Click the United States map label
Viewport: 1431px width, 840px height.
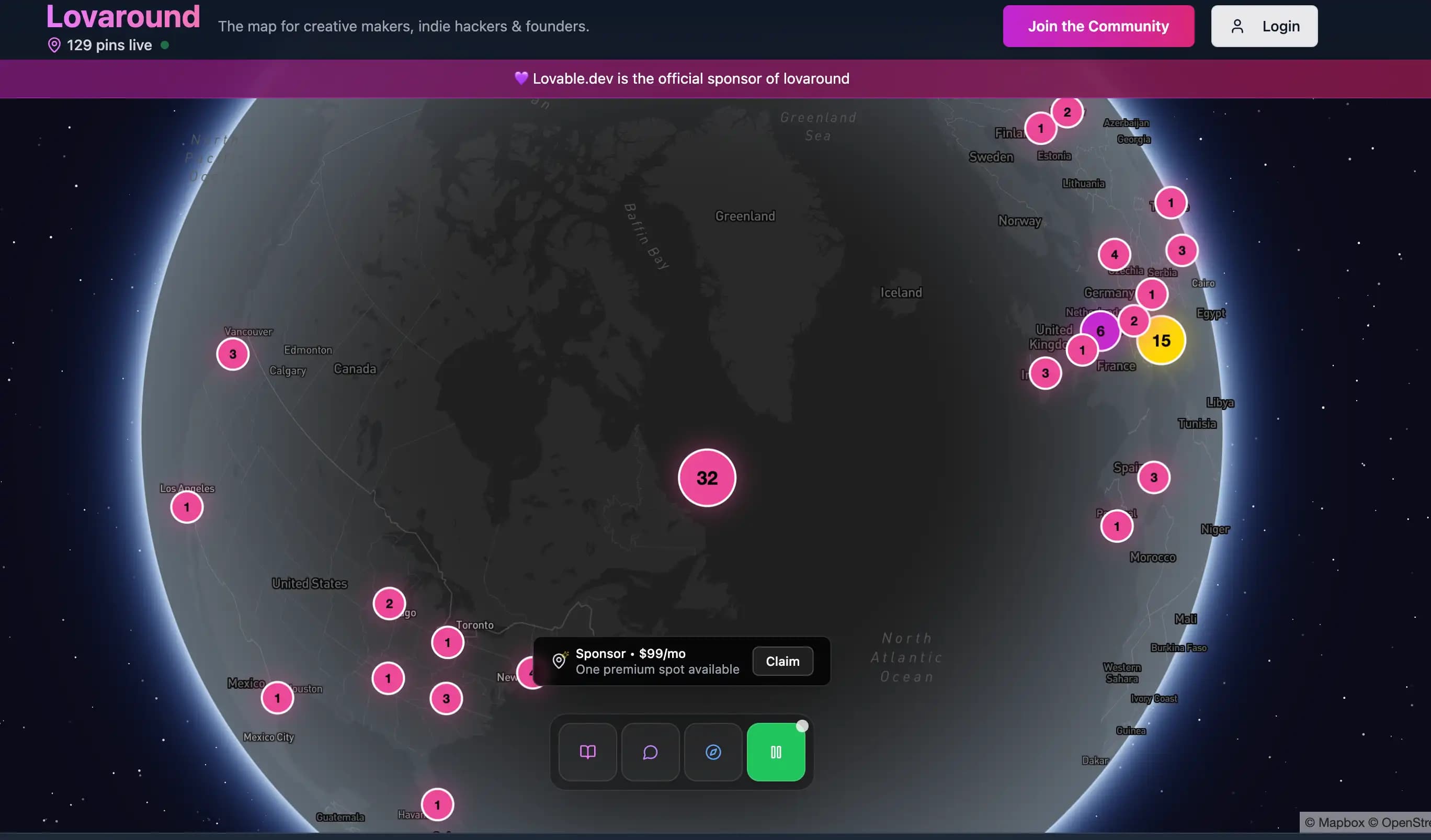coord(310,583)
